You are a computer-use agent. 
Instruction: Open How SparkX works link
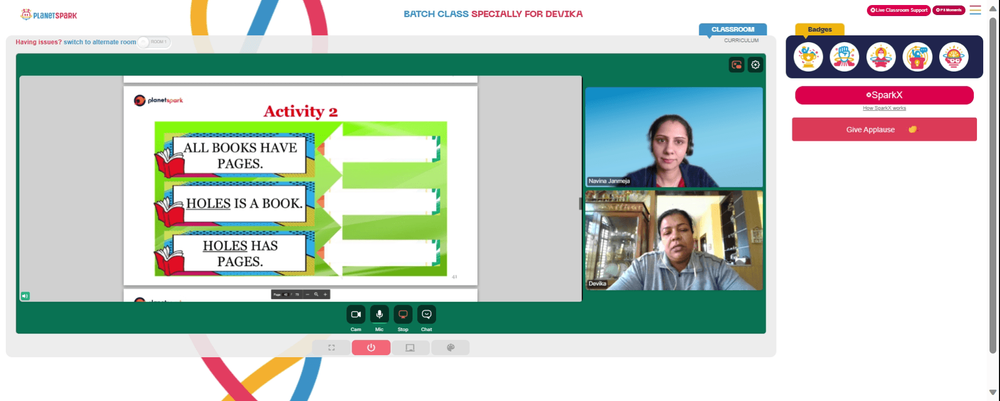(884, 108)
